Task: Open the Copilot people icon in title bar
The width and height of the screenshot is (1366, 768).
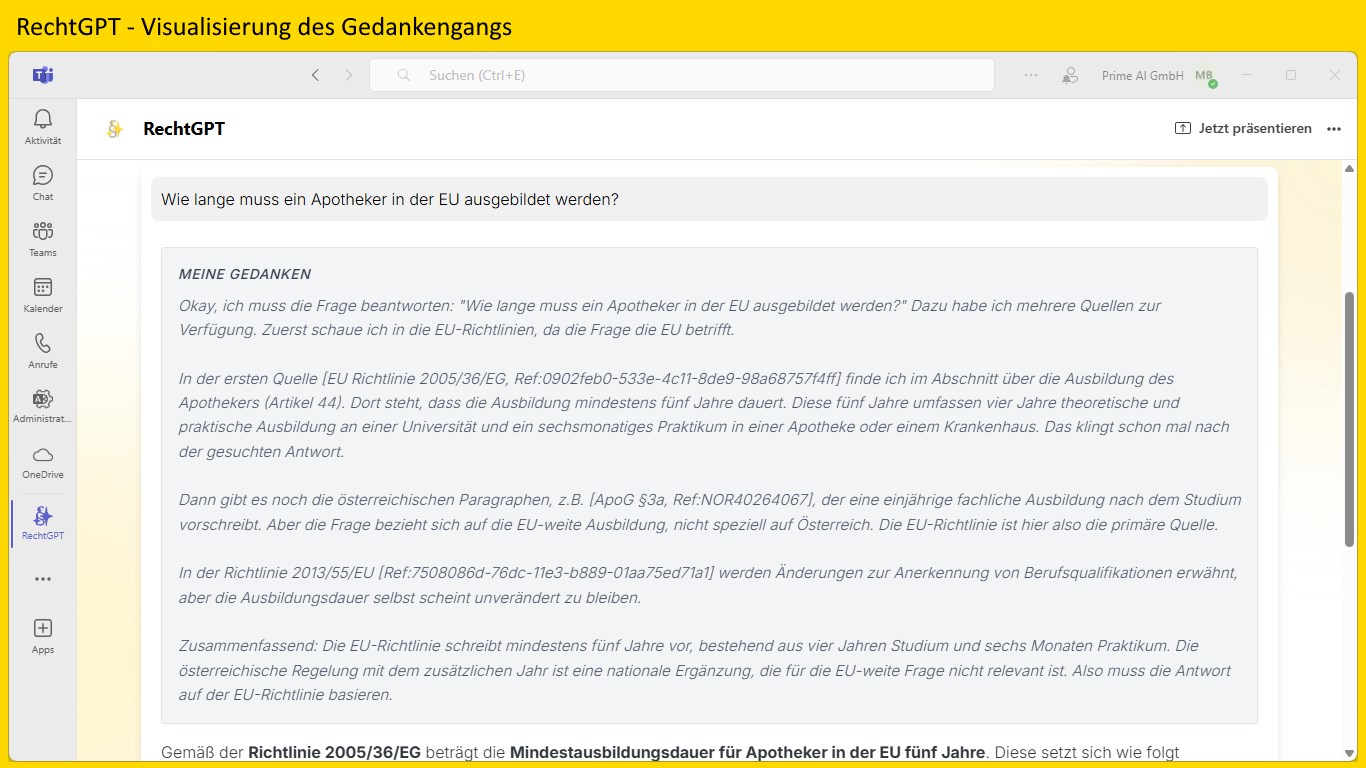Action: pyautogui.click(x=1070, y=75)
